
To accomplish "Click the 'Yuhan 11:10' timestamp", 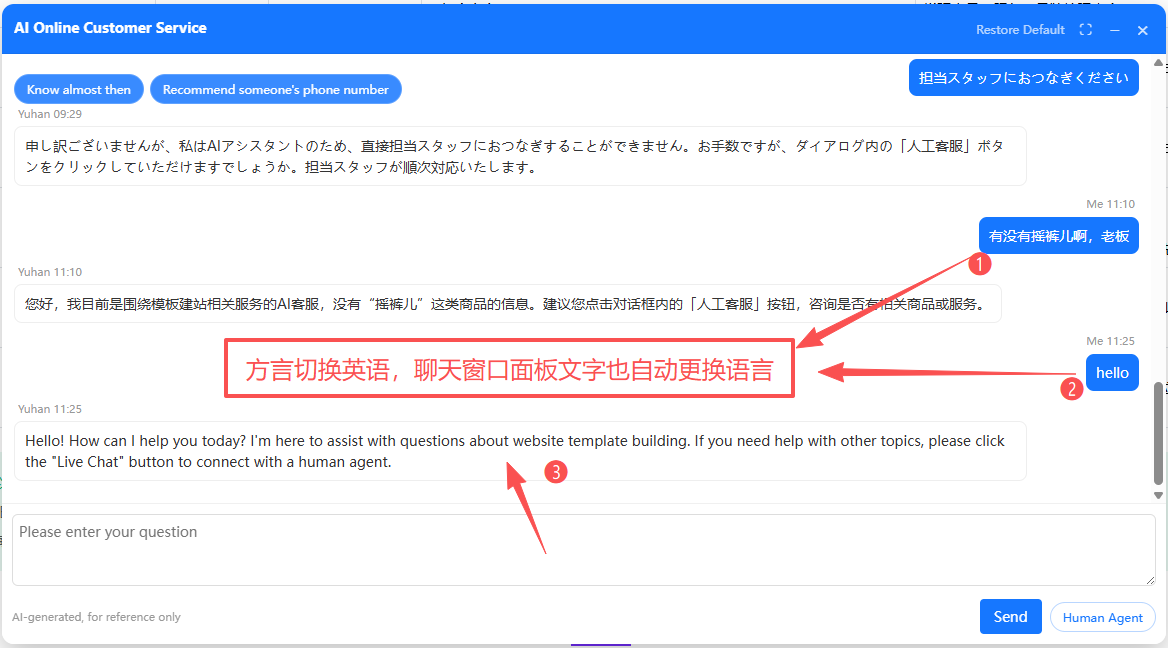I will pyautogui.click(x=50, y=272).
